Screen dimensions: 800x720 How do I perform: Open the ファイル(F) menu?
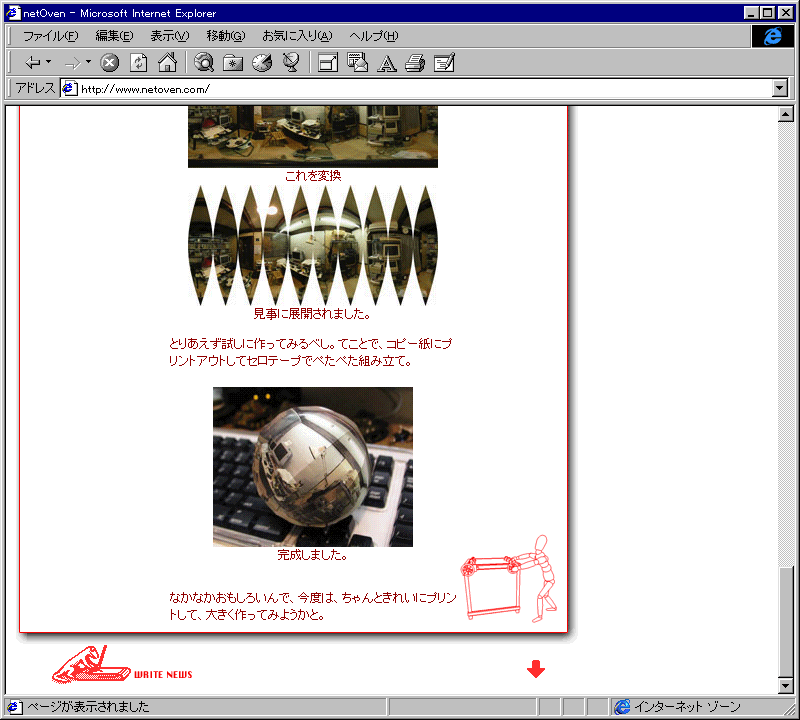click(51, 36)
